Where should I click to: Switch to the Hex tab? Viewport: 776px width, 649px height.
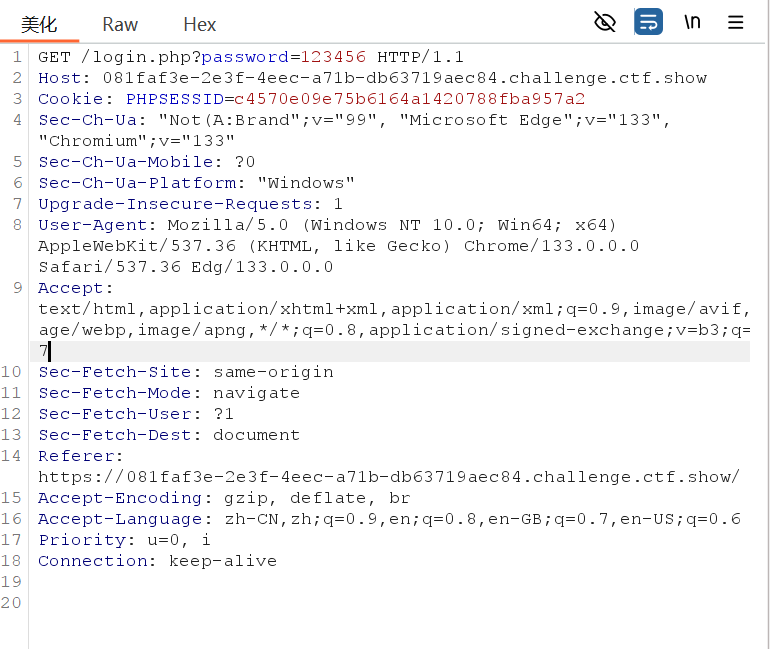click(200, 24)
